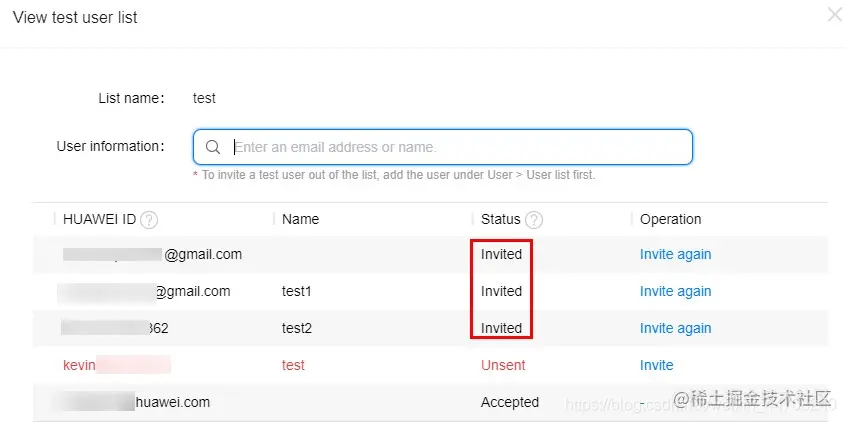Click the huawei.com HUAWEI ID cell

(x=135, y=402)
